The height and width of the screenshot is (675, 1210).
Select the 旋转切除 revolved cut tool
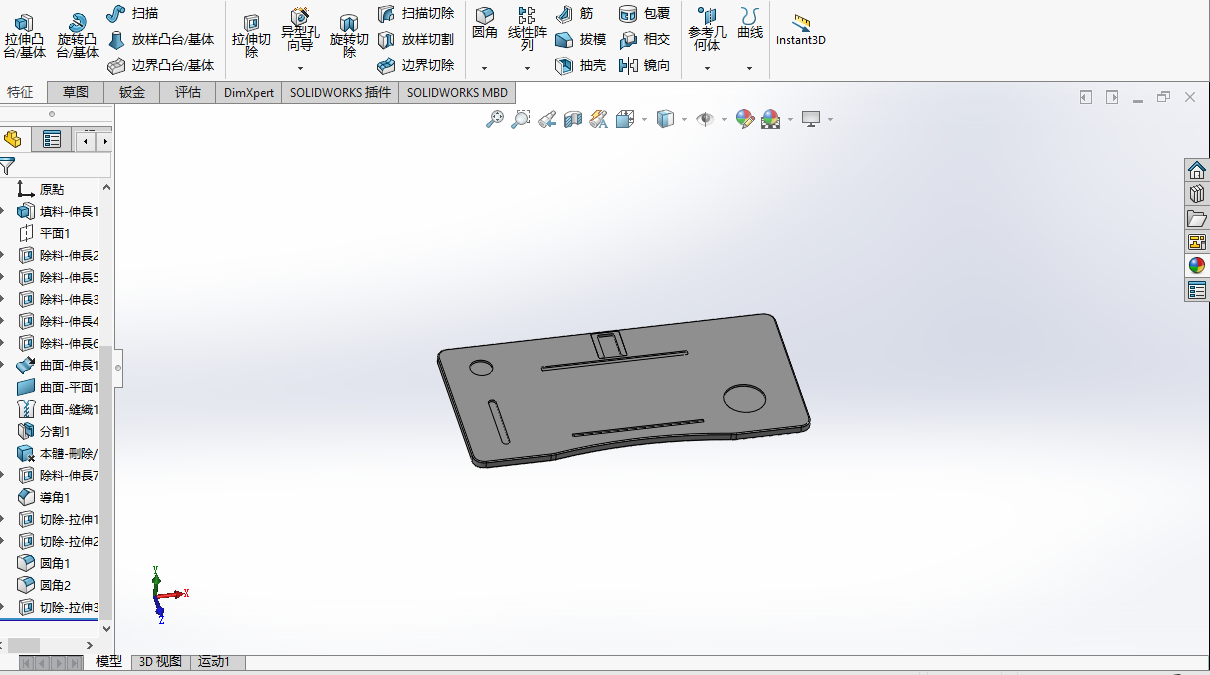(349, 35)
